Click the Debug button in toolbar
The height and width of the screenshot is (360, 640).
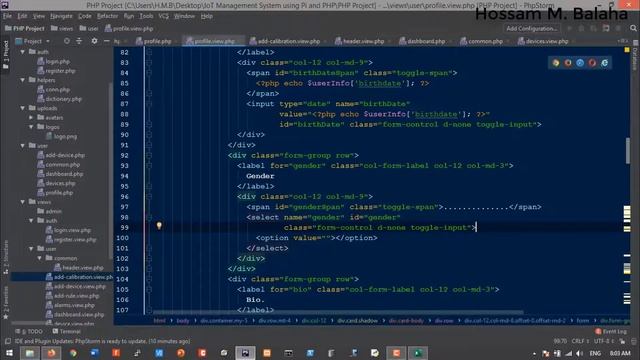[582, 29]
